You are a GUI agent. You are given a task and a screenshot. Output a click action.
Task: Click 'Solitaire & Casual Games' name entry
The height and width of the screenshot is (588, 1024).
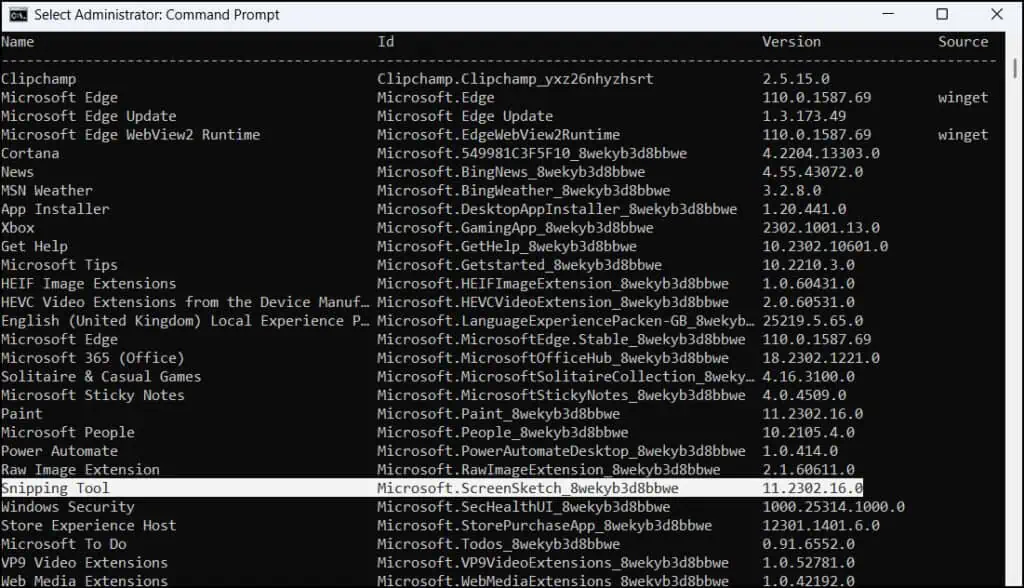pos(101,377)
